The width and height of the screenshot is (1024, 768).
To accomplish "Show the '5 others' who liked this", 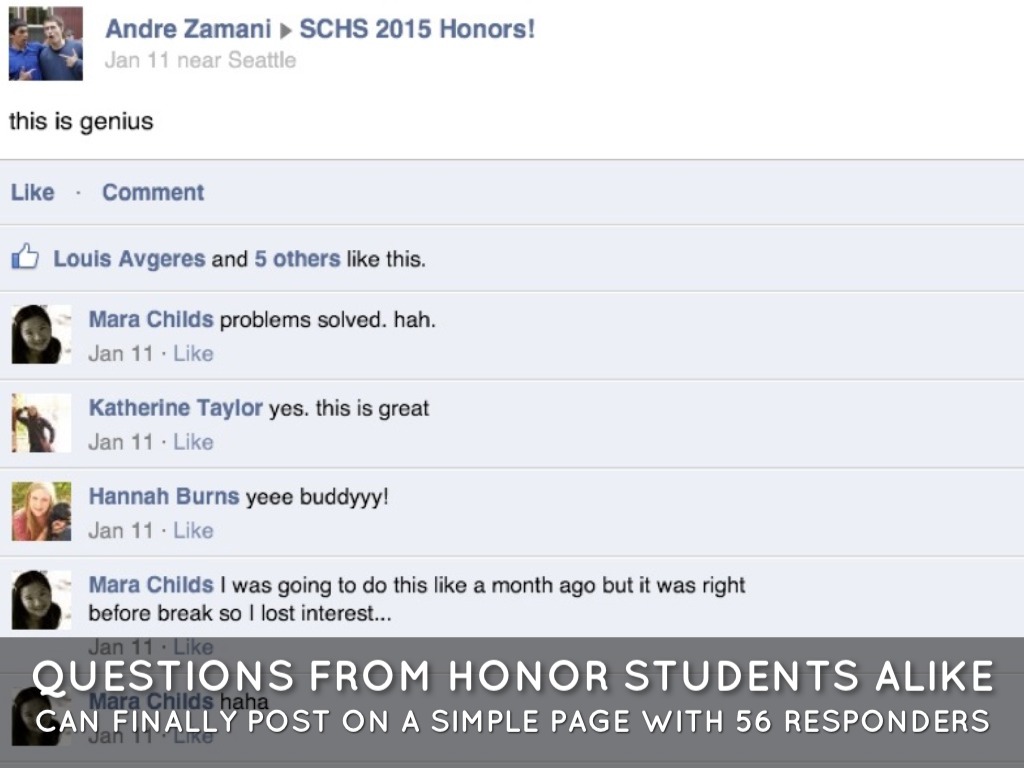I will [x=296, y=259].
